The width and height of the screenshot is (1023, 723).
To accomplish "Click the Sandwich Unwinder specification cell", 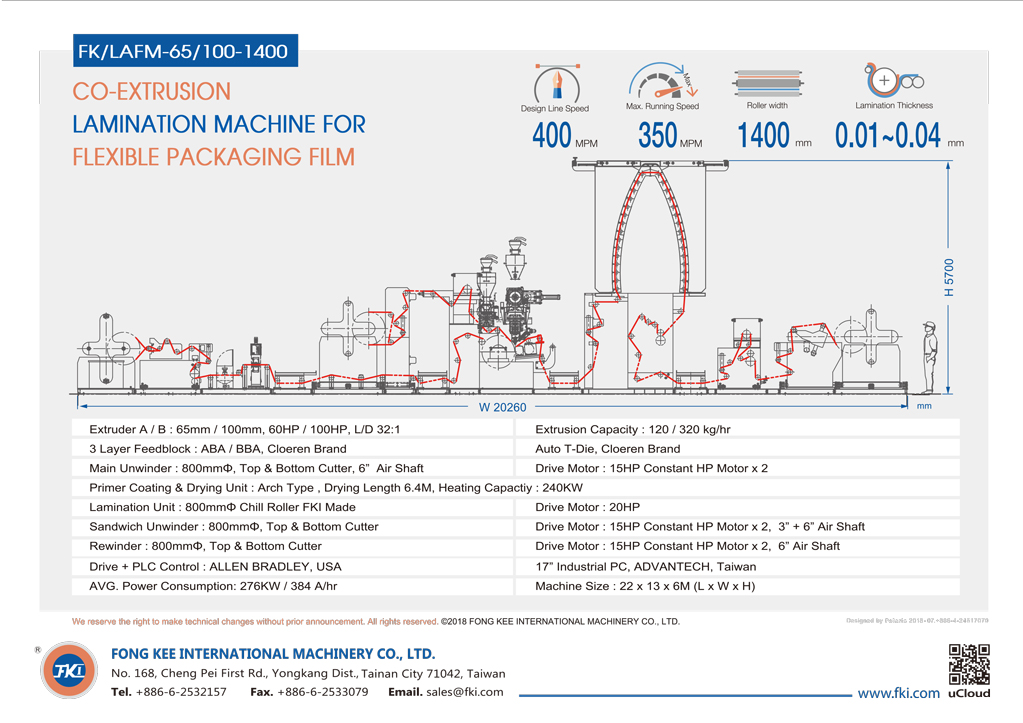I will (x=292, y=527).
